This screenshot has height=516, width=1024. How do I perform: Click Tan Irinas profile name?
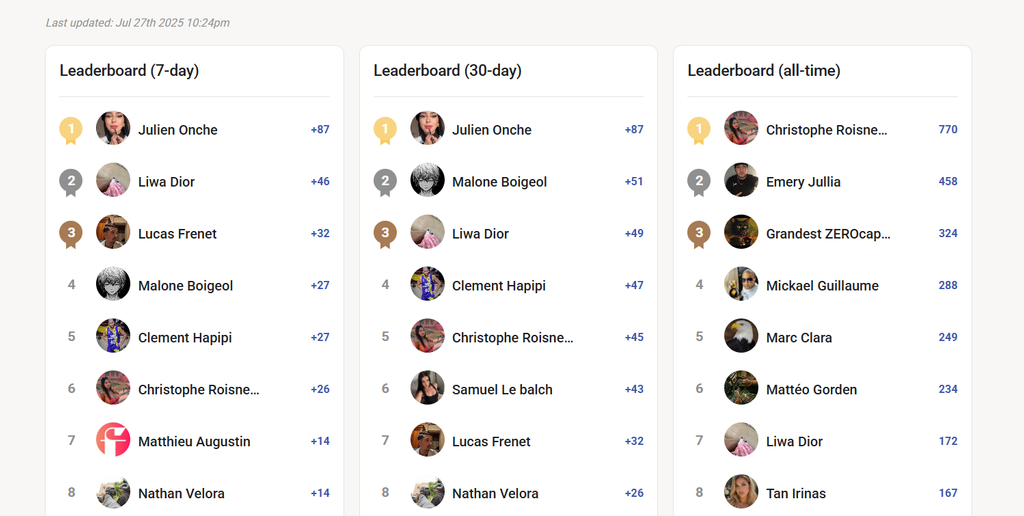coord(795,494)
